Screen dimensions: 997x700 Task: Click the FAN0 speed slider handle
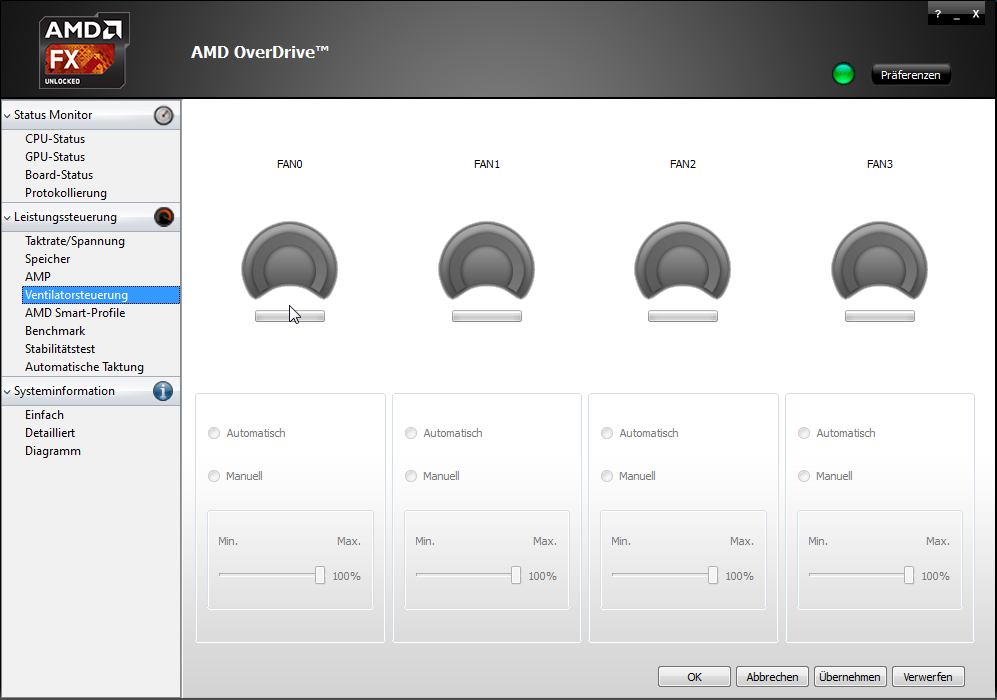point(320,575)
